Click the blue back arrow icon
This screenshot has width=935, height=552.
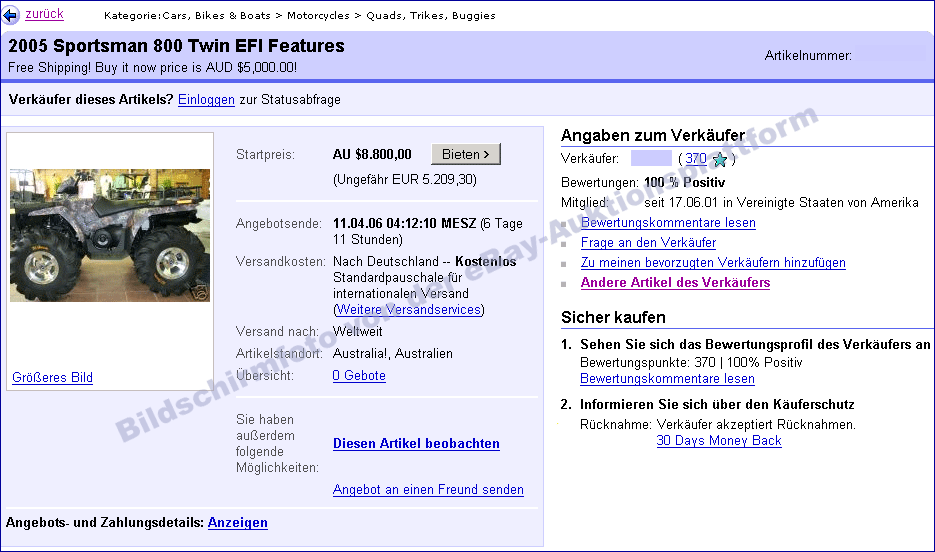point(11,15)
